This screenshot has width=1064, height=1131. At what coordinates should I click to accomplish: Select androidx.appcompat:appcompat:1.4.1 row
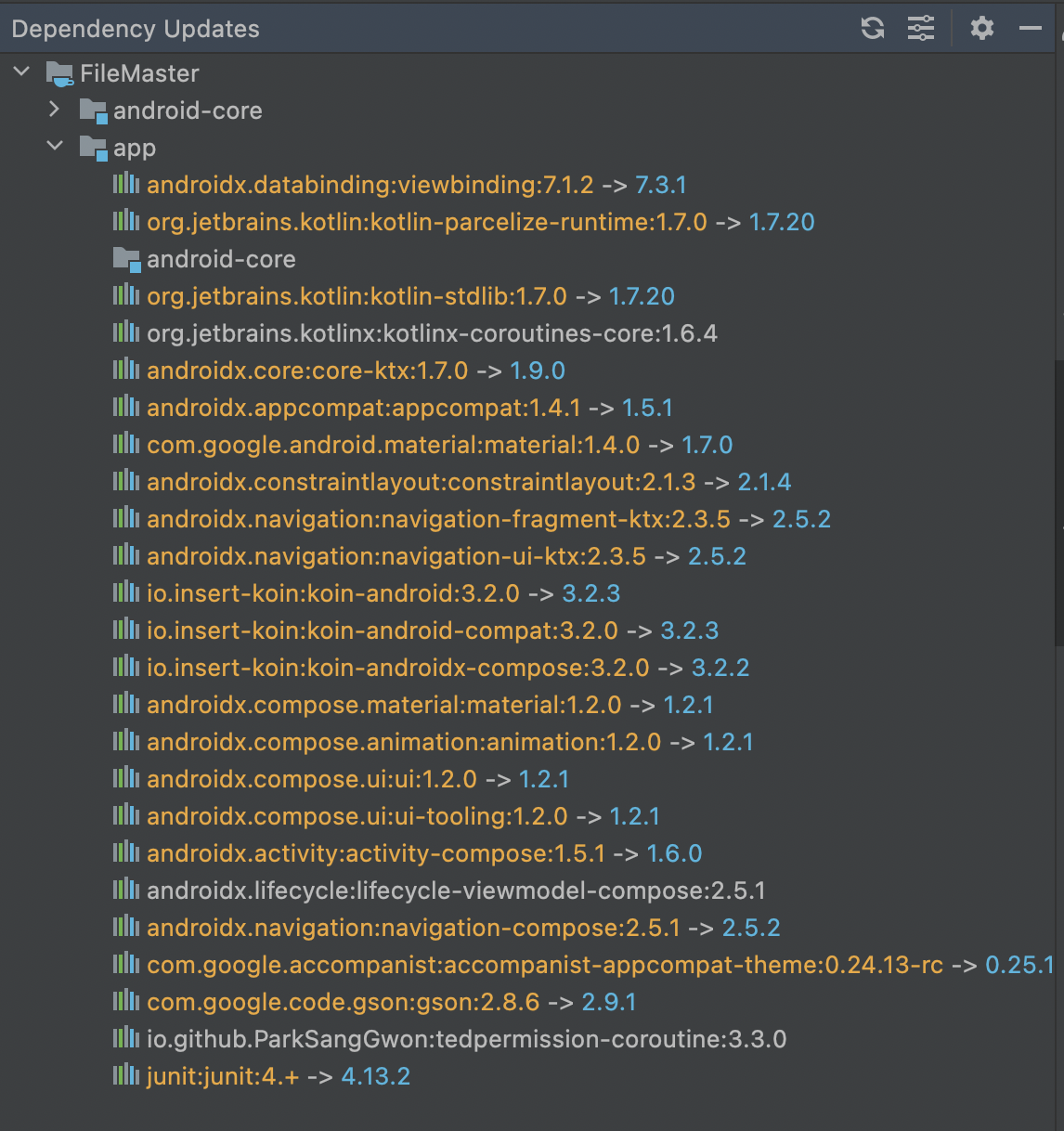pos(409,408)
